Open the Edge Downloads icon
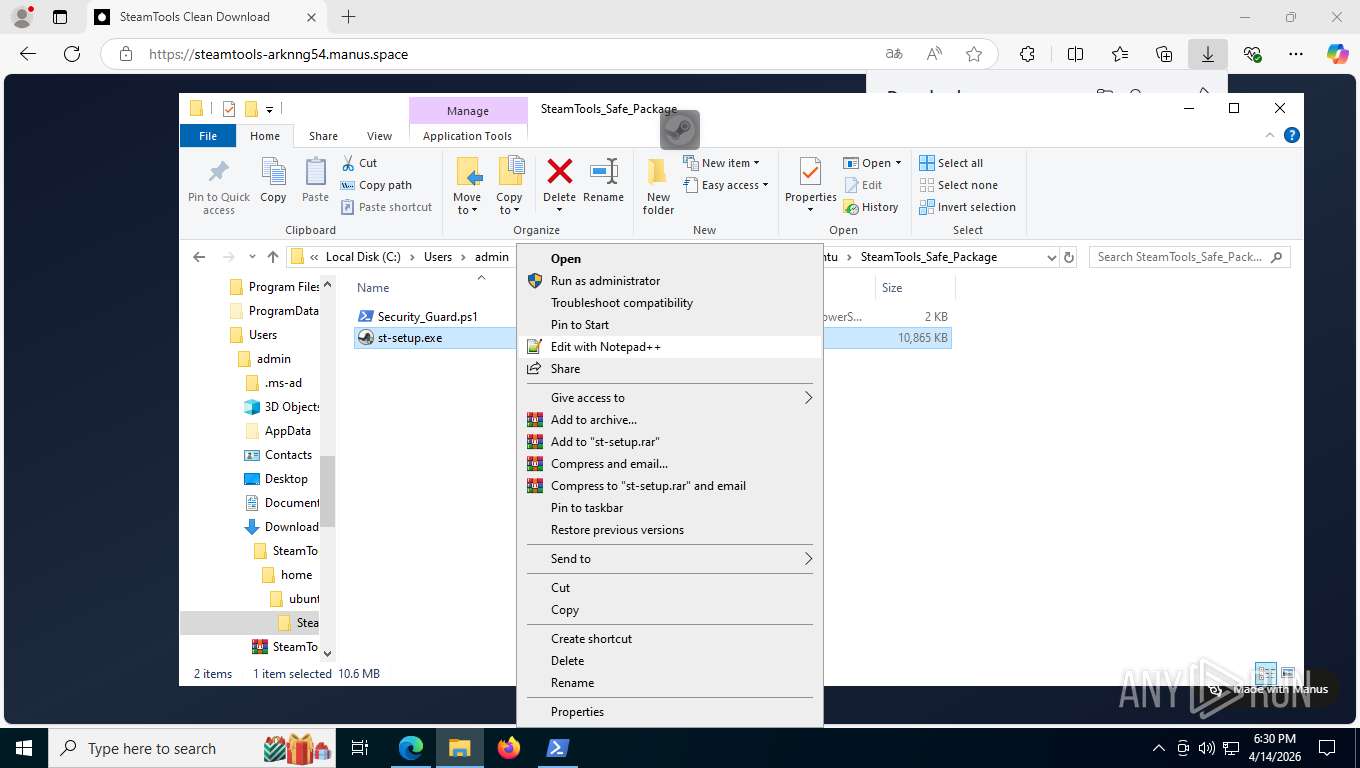The image size is (1360, 768). coord(1208,54)
